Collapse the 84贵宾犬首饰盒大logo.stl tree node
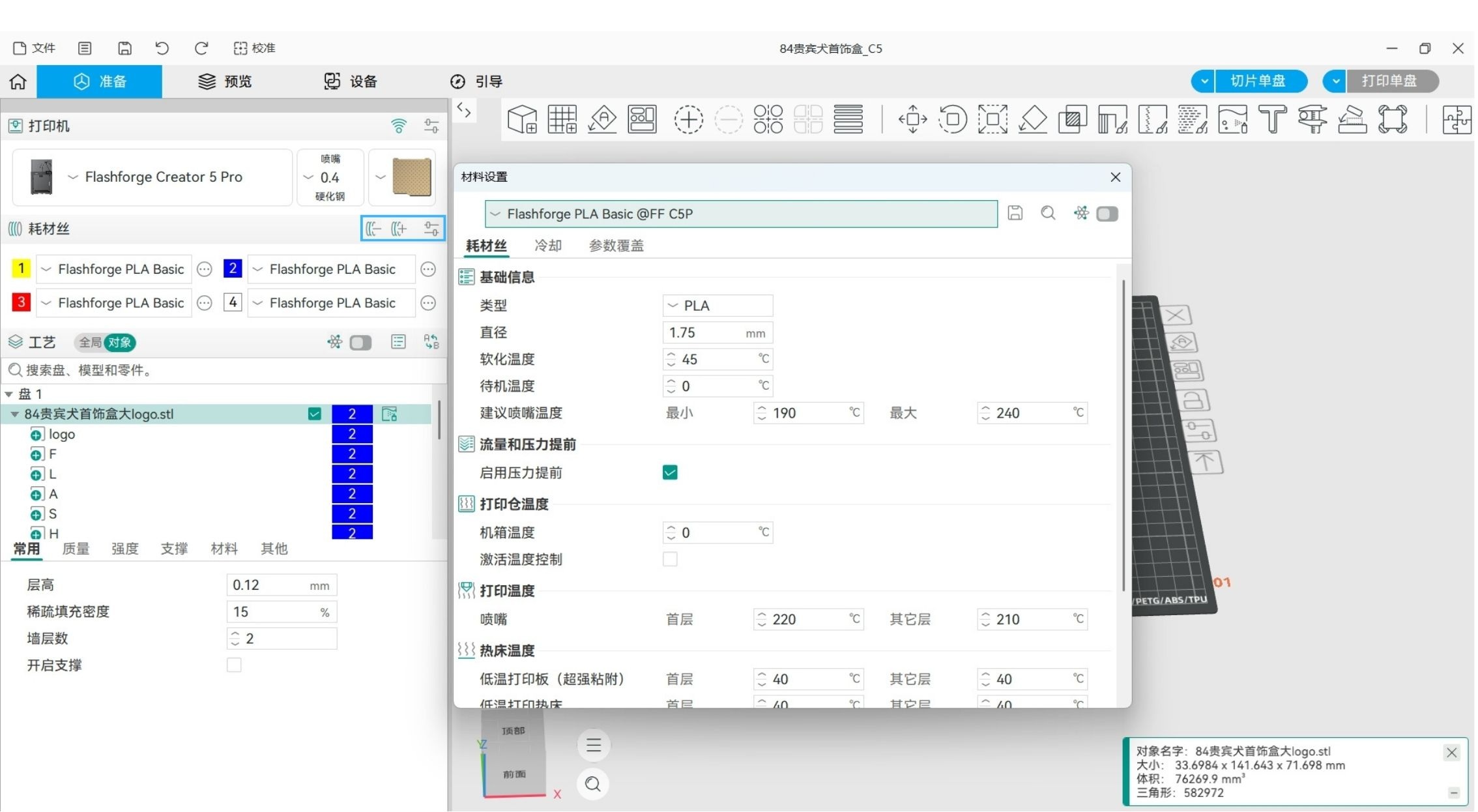This screenshot has width=1478, height=812. (14, 414)
